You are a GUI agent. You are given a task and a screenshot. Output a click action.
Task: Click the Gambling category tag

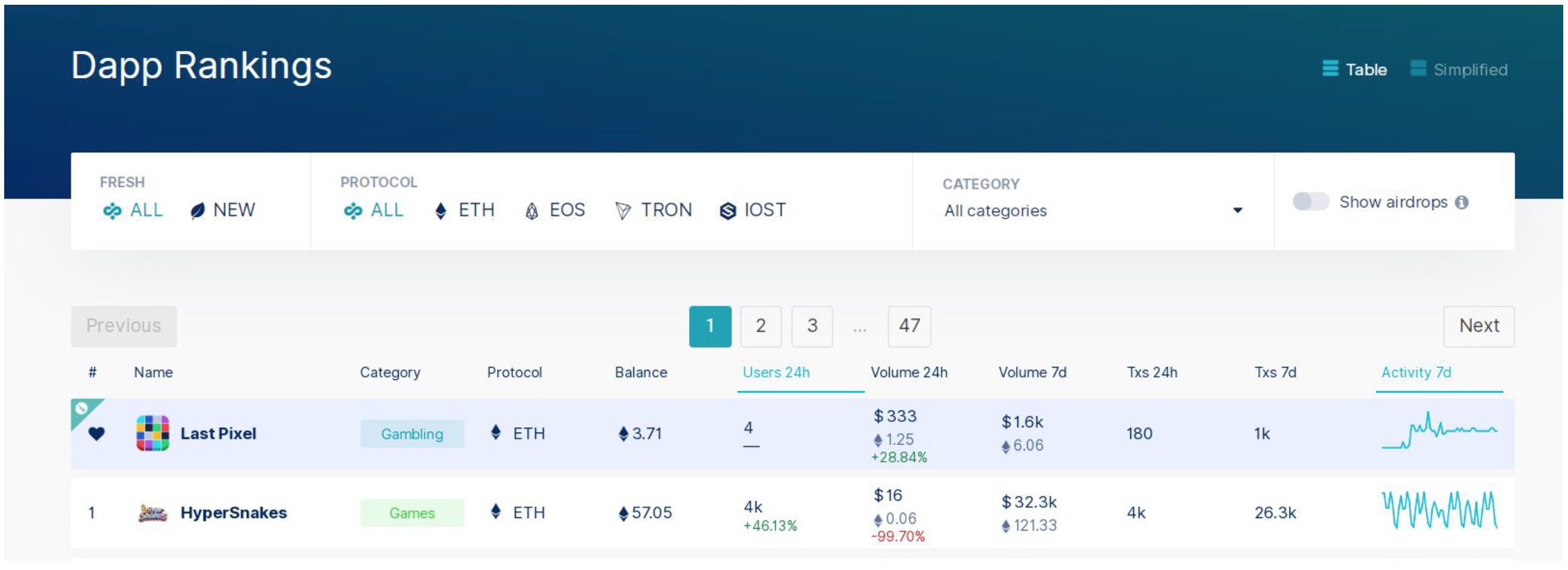click(x=411, y=434)
